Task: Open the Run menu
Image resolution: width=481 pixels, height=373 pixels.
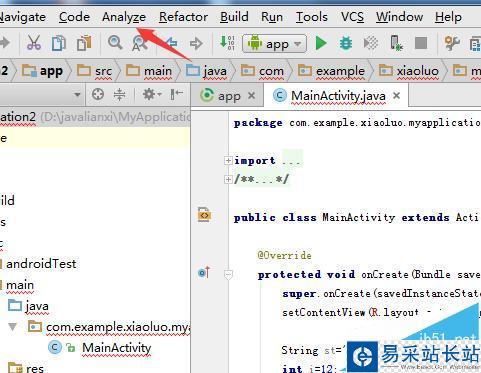Action: [272, 17]
